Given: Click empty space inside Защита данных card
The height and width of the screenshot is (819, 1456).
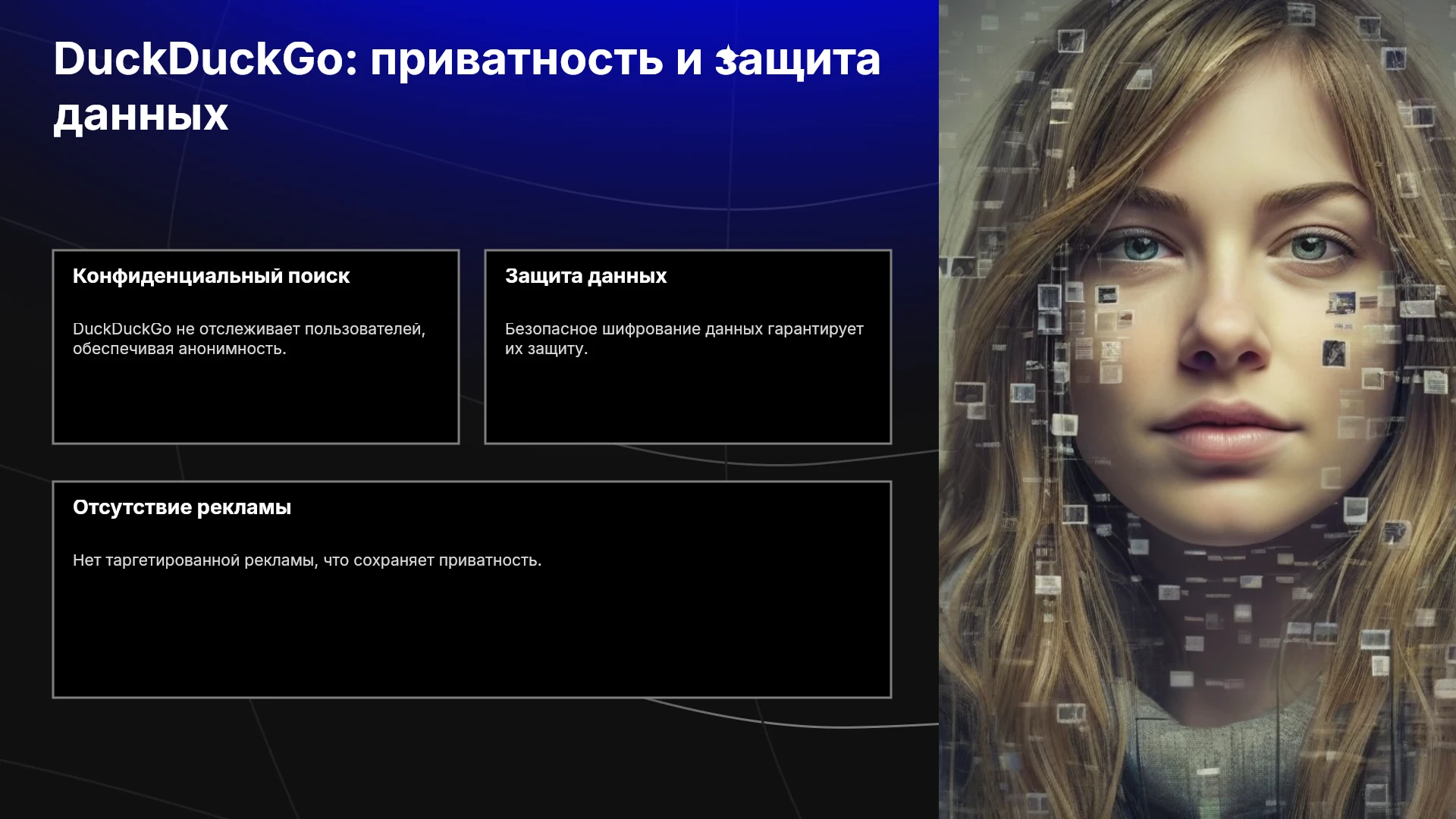Looking at the screenshot, I should [688, 402].
